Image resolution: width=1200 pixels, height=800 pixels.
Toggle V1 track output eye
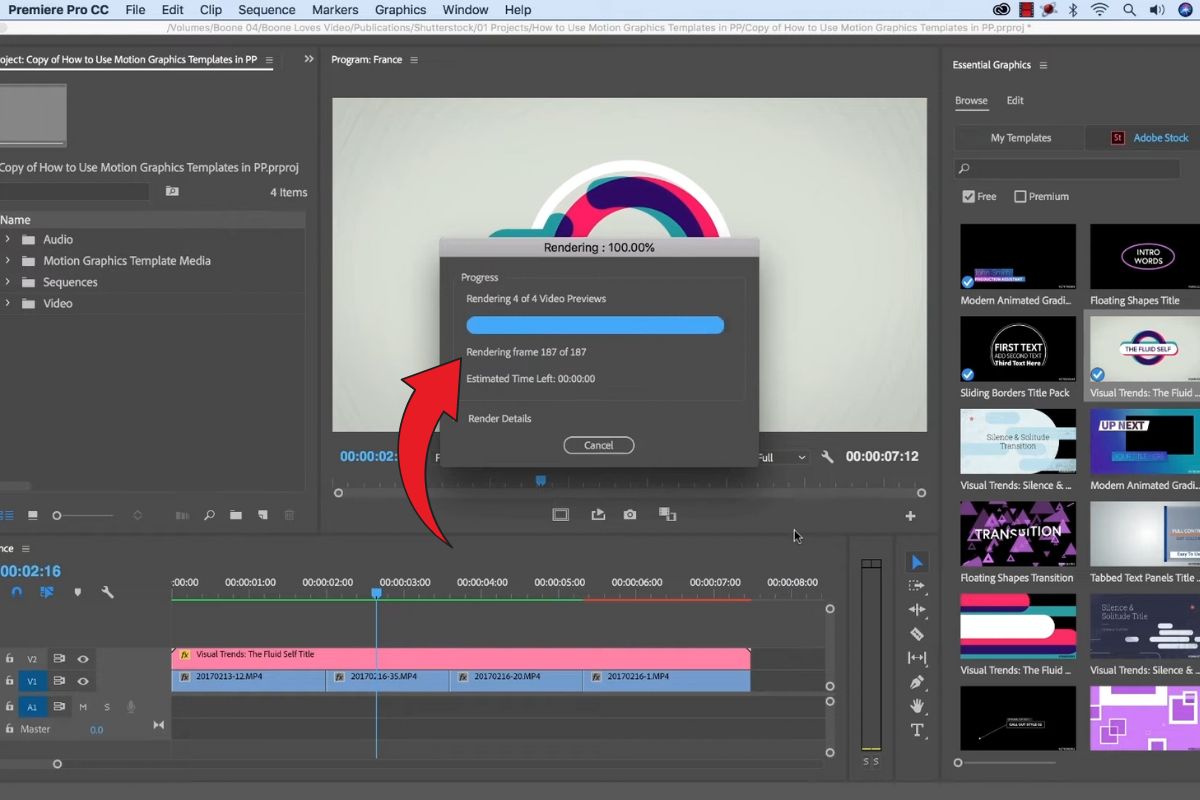[83, 681]
